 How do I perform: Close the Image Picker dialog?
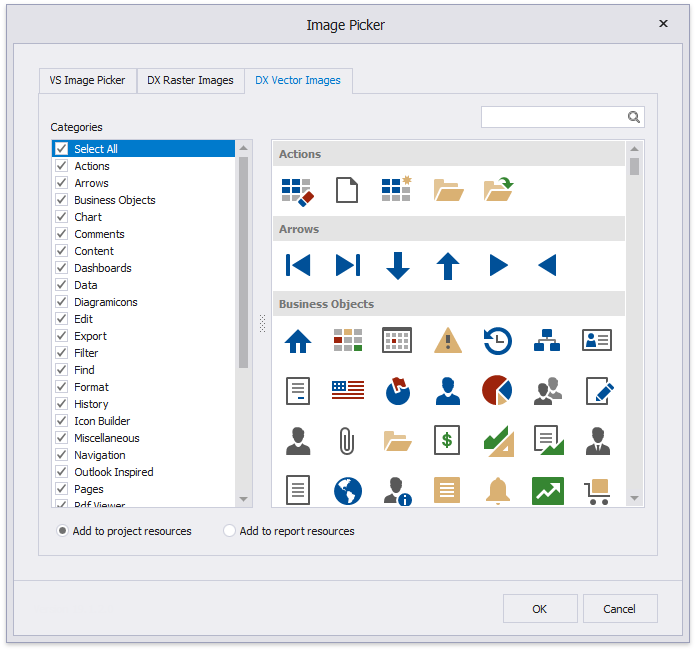663,24
